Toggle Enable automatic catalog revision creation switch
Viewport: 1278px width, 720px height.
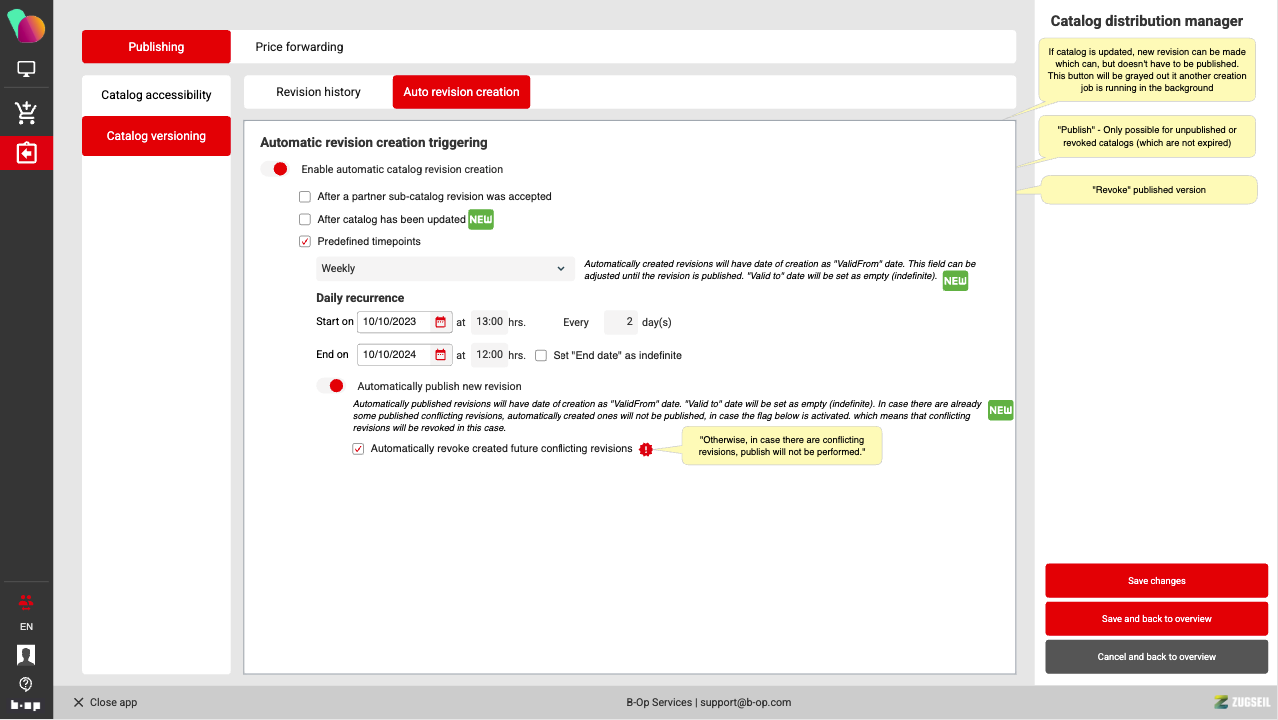coord(275,169)
